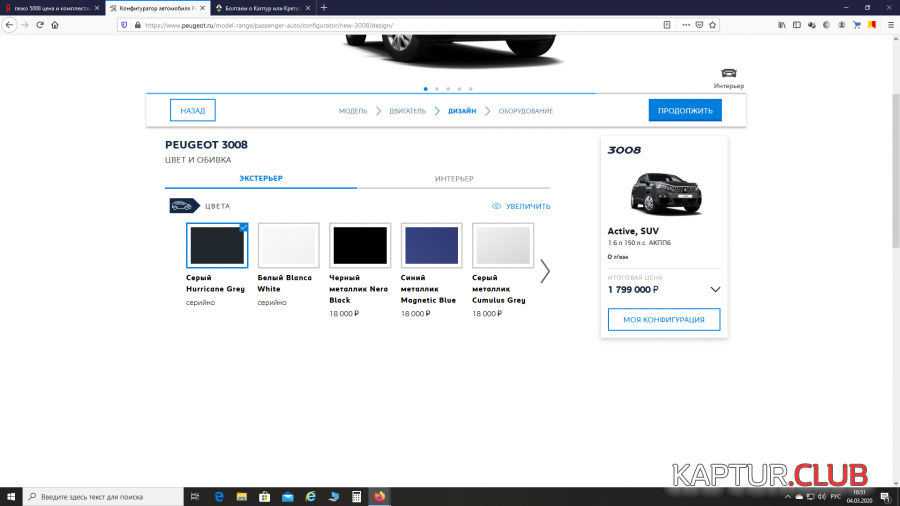Screen dimensions: 900x506
Task: Click the last carousel dot under the car
Action: click(x=471, y=89)
